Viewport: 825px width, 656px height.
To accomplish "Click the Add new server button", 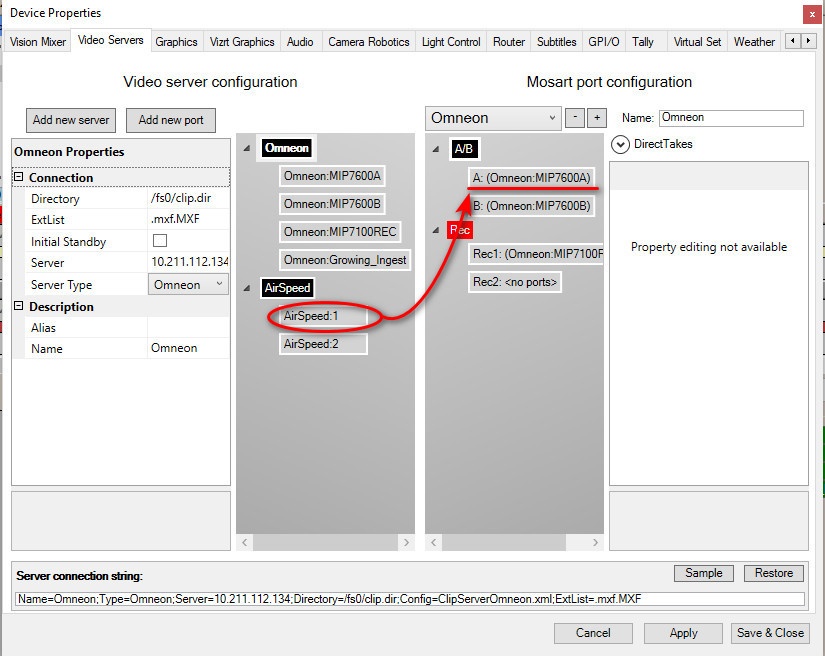I will pyautogui.click(x=70, y=120).
